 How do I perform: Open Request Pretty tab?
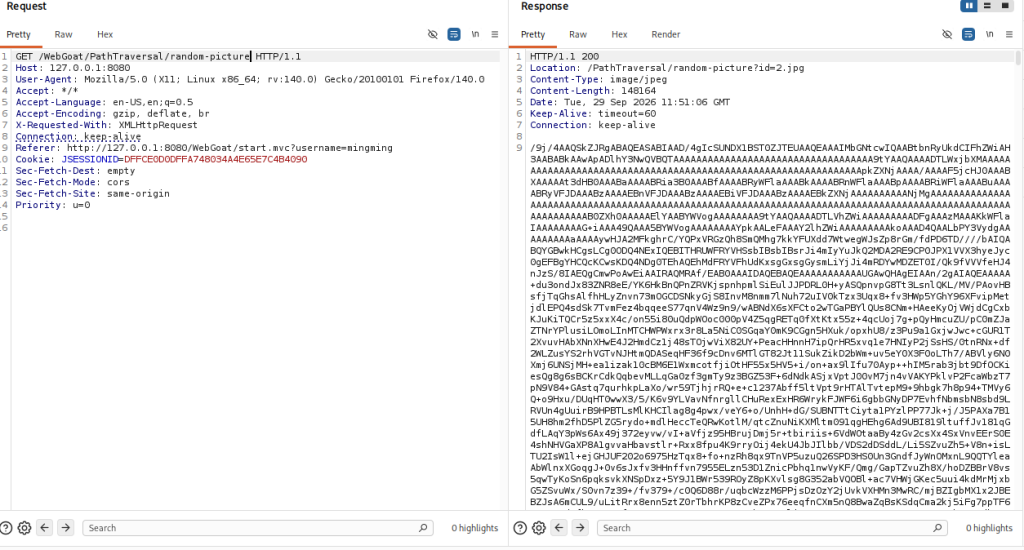point(19,35)
